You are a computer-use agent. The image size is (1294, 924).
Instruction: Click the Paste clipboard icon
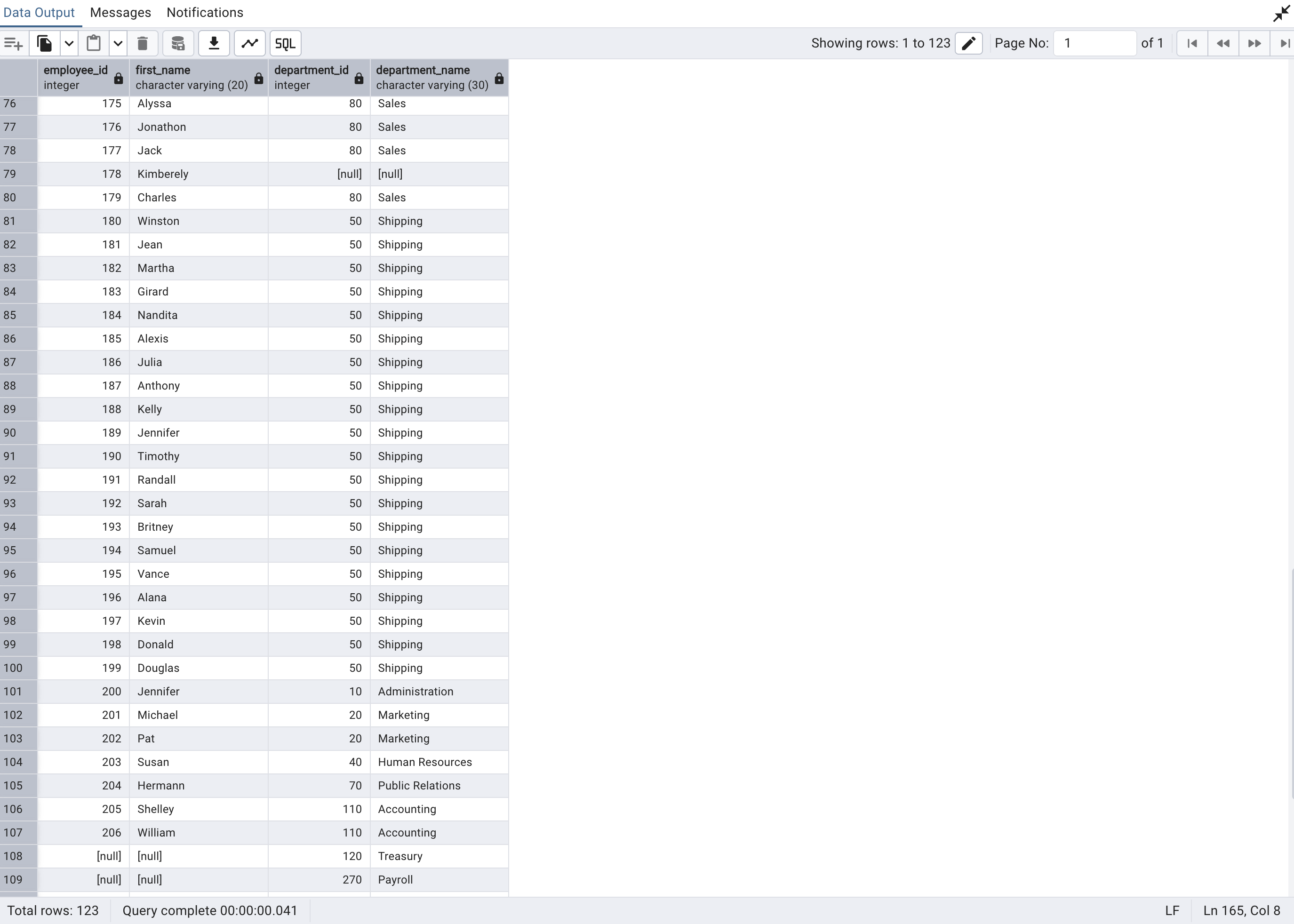94,43
